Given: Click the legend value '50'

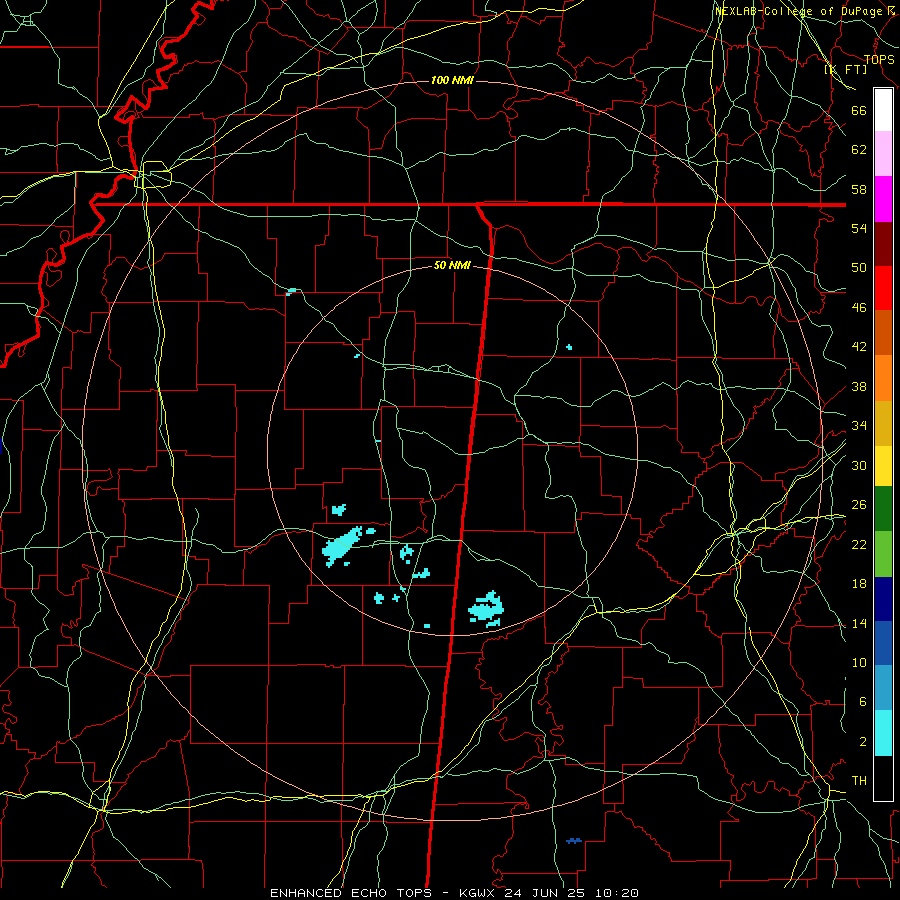Looking at the screenshot, I should (x=859, y=267).
